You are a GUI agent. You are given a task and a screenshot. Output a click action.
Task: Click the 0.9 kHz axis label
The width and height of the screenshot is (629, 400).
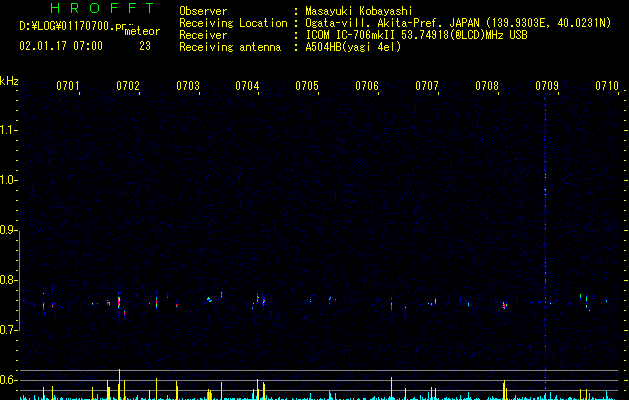pyautogui.click(x=7, y=230)
